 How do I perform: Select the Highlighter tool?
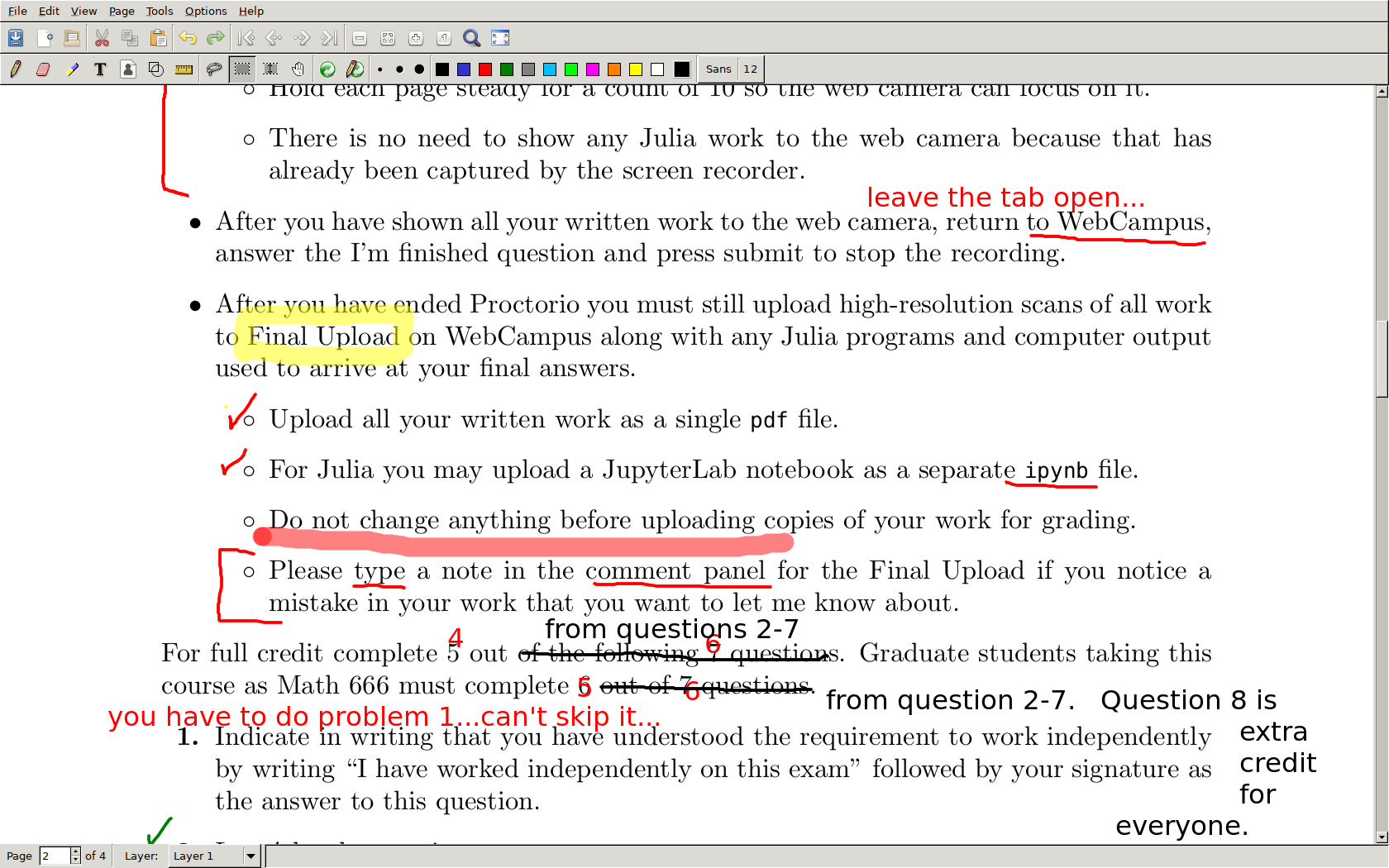[73, 69]
